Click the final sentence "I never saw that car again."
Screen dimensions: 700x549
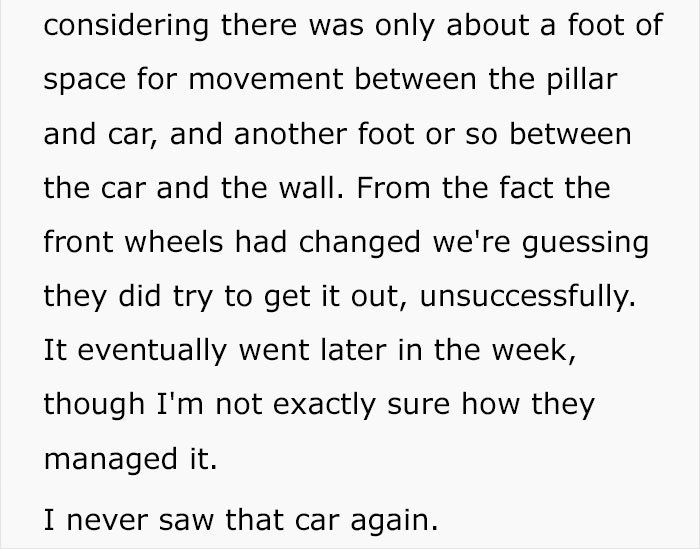tap(241, 521)
